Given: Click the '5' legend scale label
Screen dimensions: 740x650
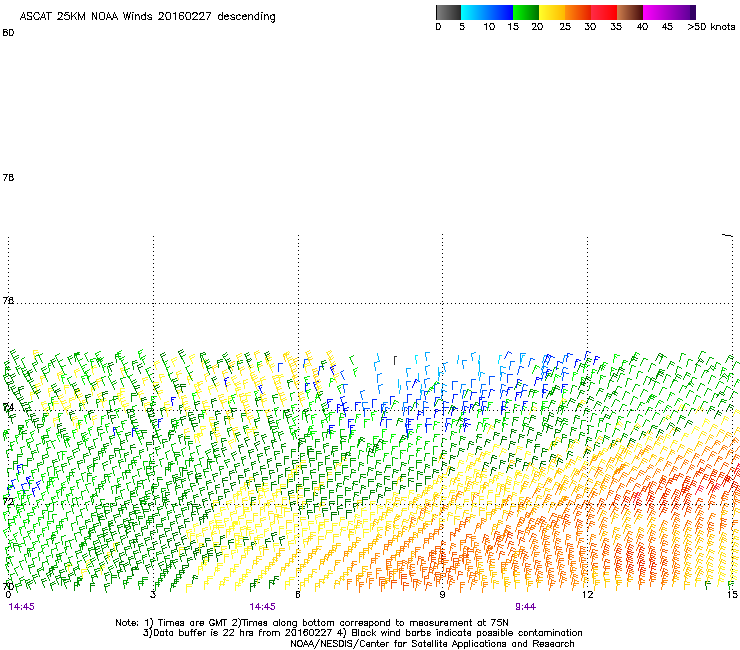Looking at the screenshot, I should coord(462,27).
